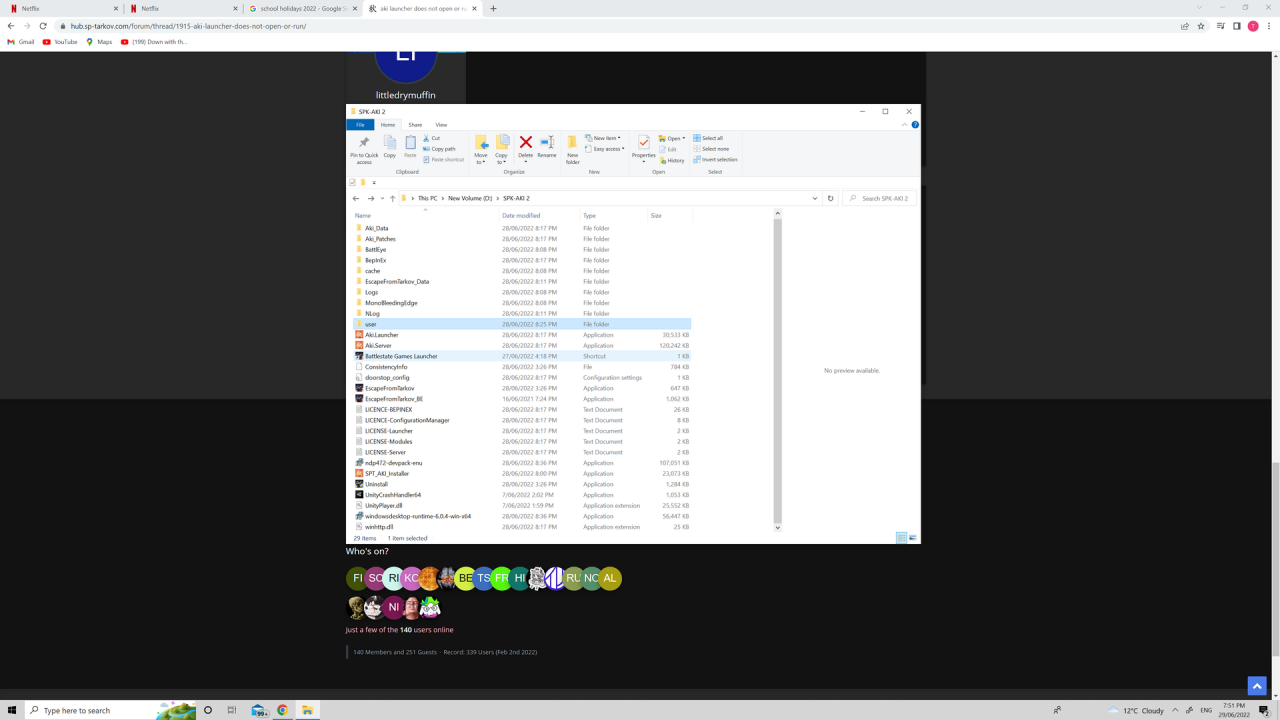Screen dimensions: 1280x720
Task: Click Select none in the ribbon
Action: (710, 149)
